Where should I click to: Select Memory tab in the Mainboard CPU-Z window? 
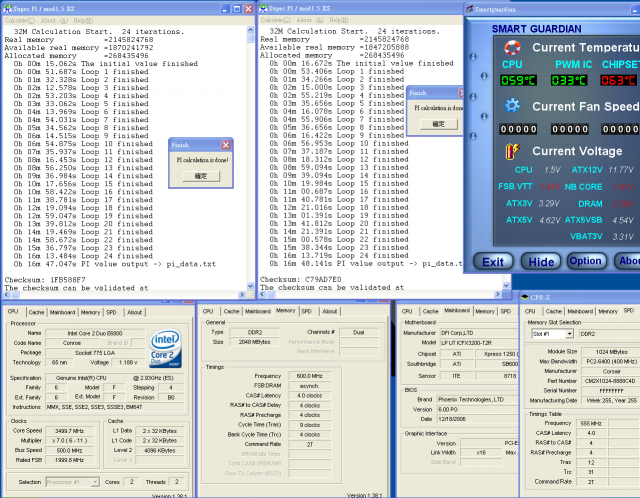click(485, 311)
